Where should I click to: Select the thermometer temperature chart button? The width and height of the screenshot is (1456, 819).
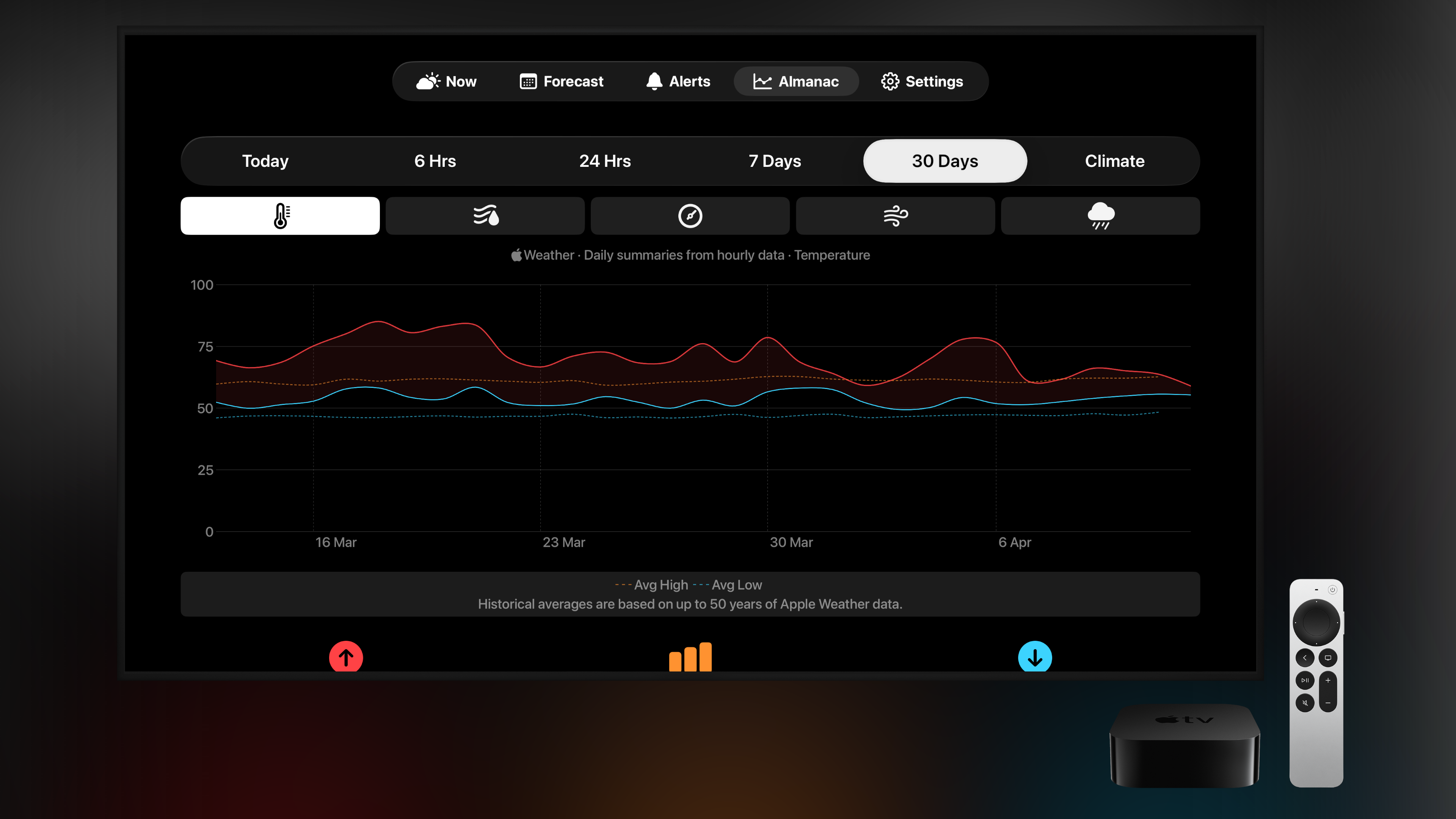pos(280,215)
